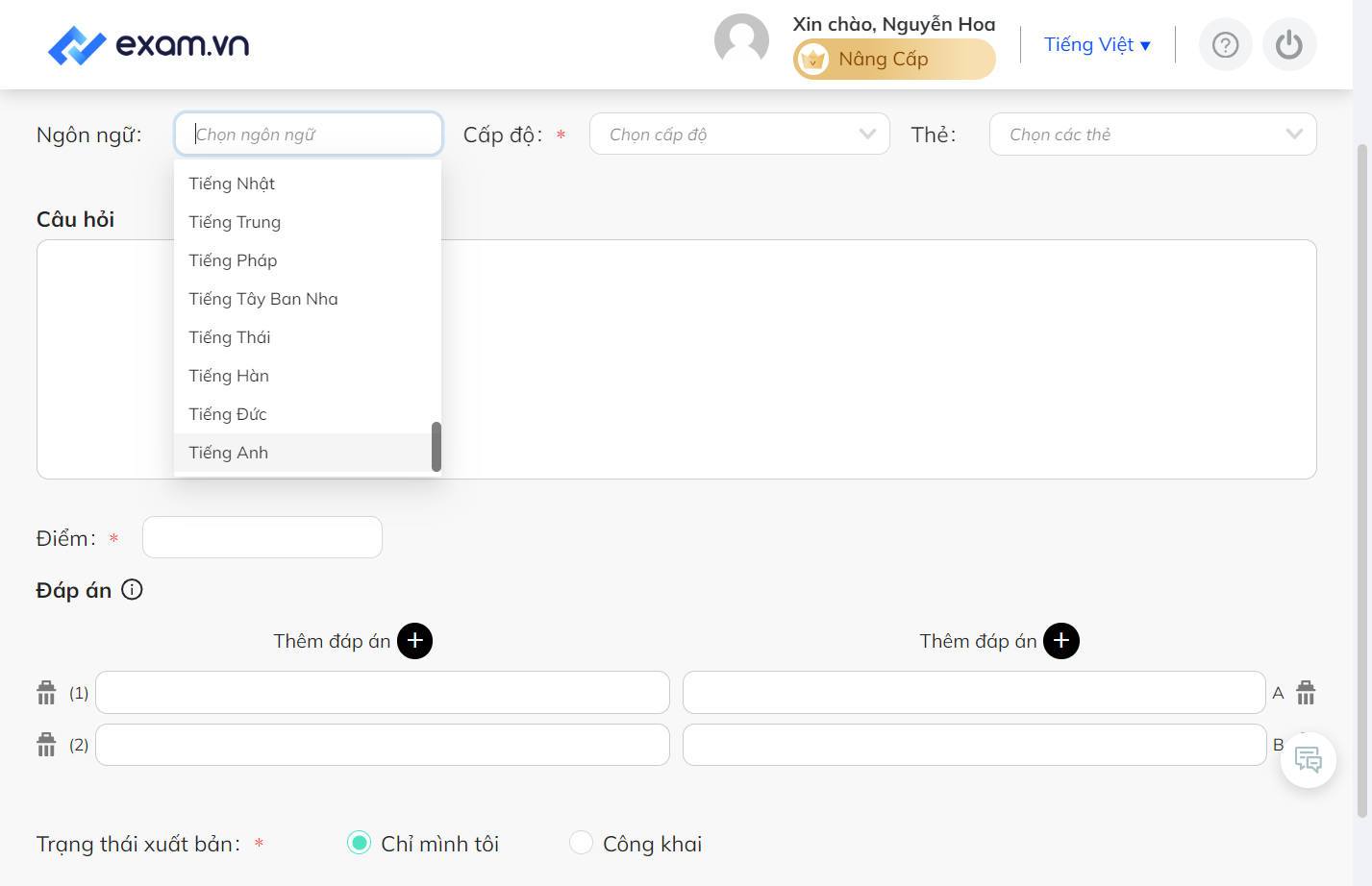Delete answer row (2) with trash icon
The width and height of the screenshot is (1372, 886).
click(x=46, y=744)
